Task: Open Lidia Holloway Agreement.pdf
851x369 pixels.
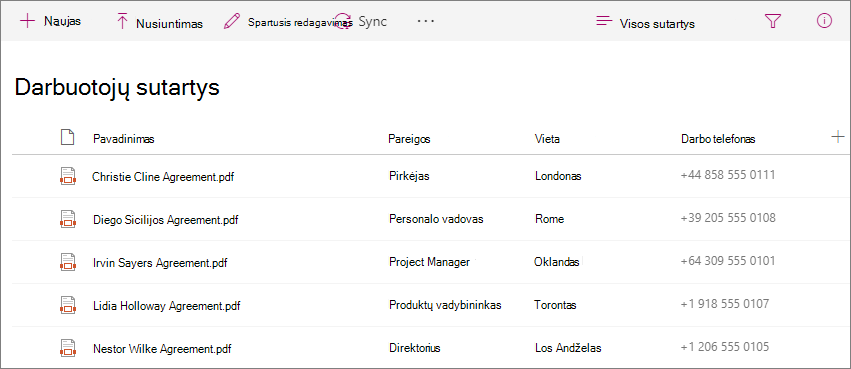Action: coord(167,306)
